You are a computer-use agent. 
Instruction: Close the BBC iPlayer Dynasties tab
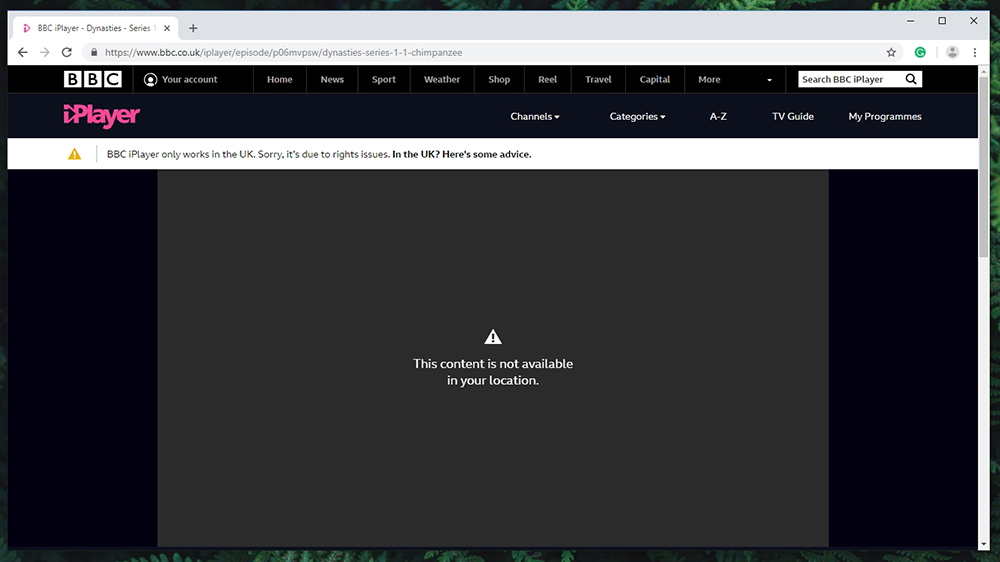tap(167, 28)
